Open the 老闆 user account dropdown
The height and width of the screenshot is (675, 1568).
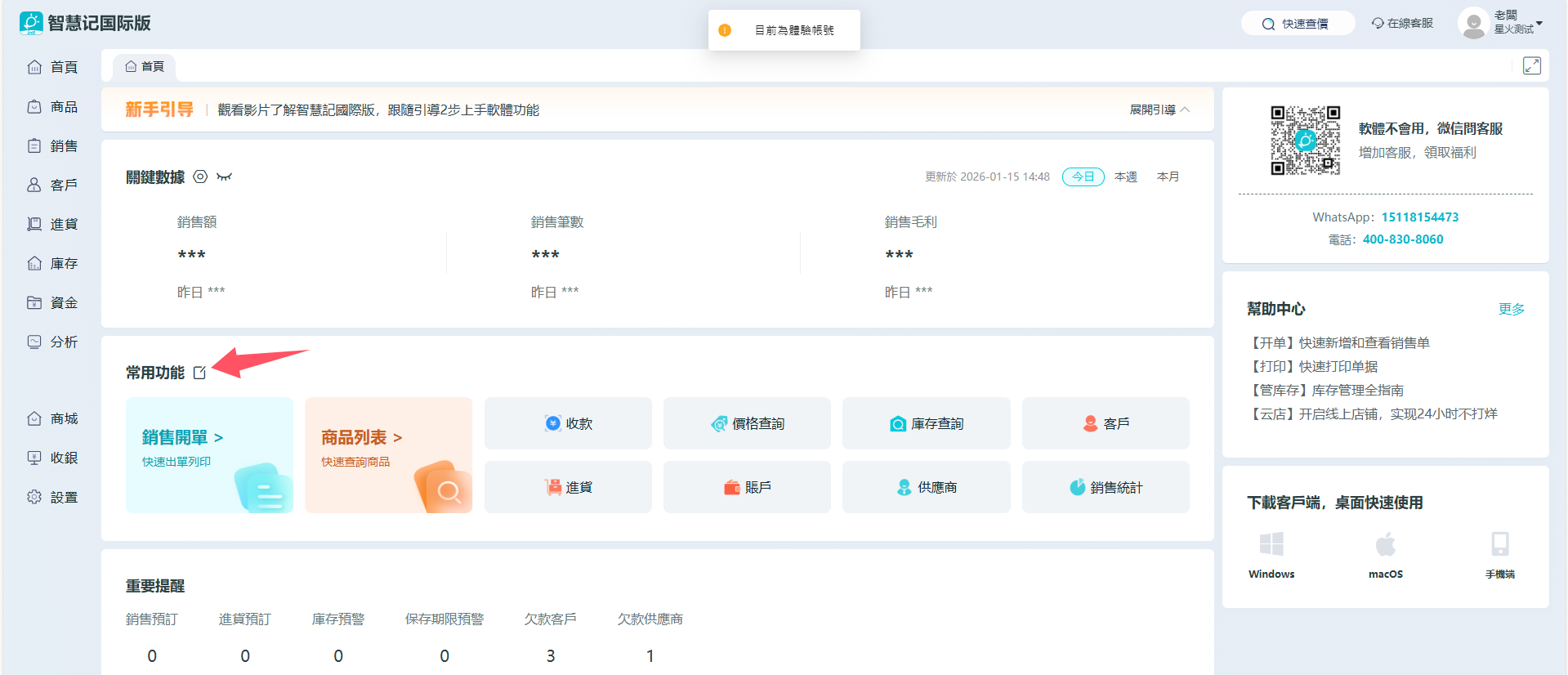click(1502, 23)
